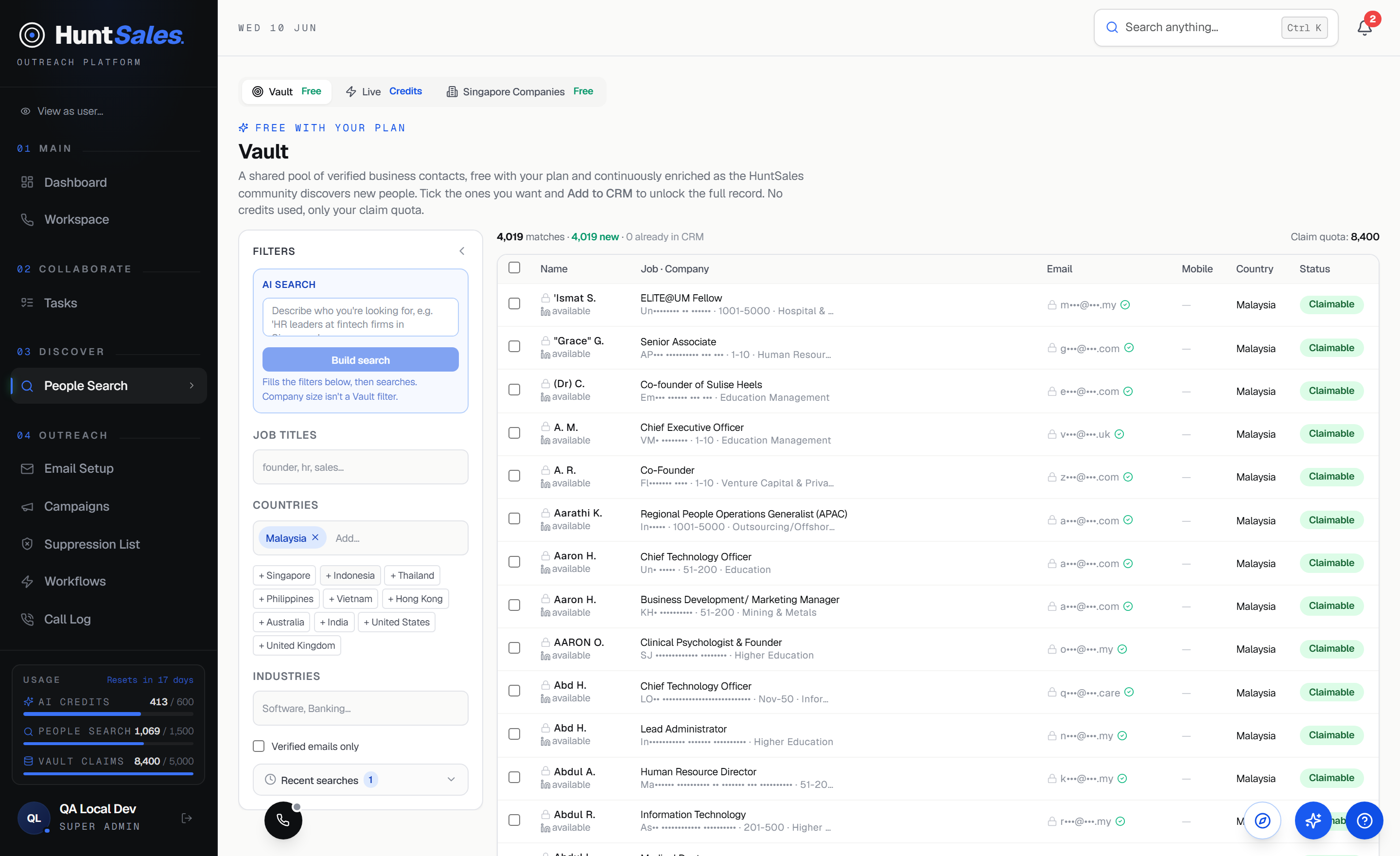Add Indonesia country suggestion

tap(350, 575)
